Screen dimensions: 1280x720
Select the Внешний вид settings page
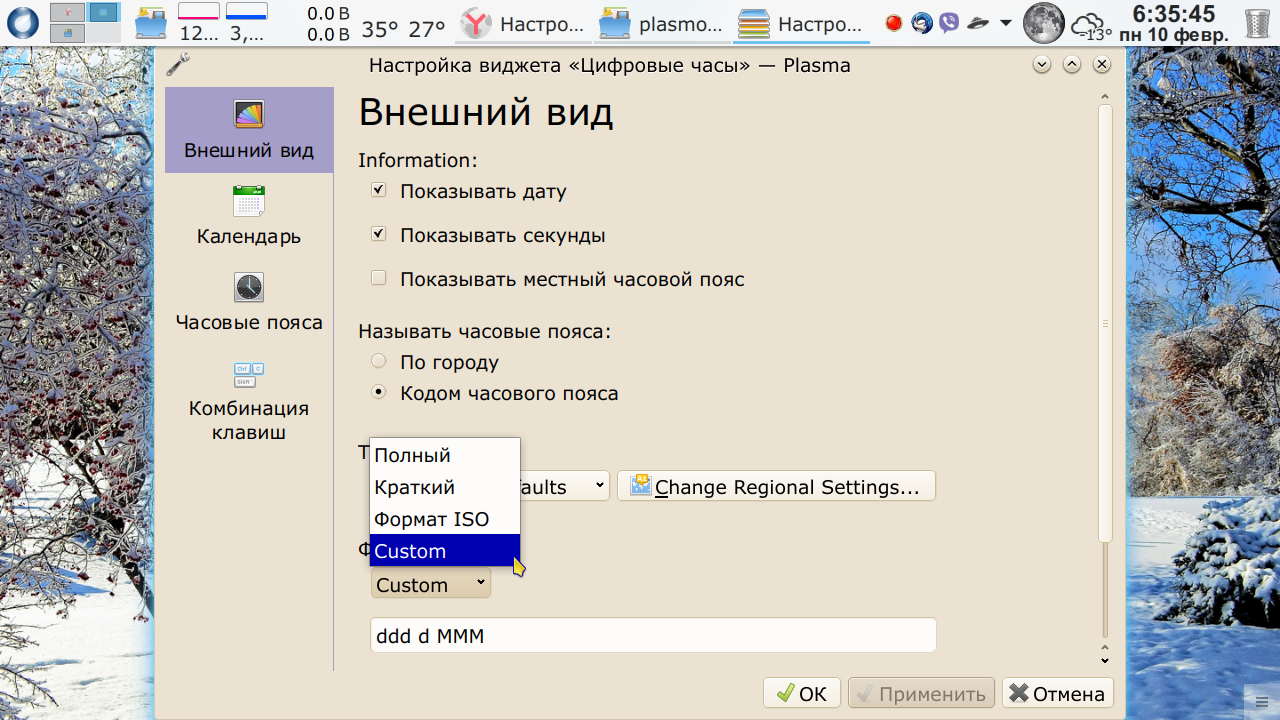[x=249, y=130]
